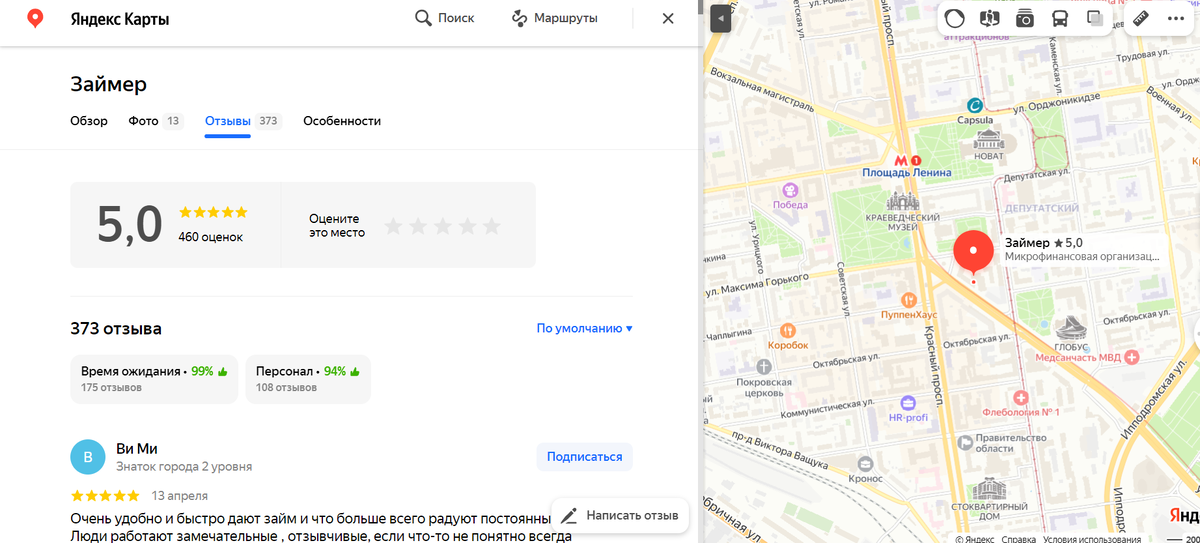Viewport: 1200px width, 543px height.
Task: Click the red Займер map pin
Action: pyautogui.click(x=973, y=252)
